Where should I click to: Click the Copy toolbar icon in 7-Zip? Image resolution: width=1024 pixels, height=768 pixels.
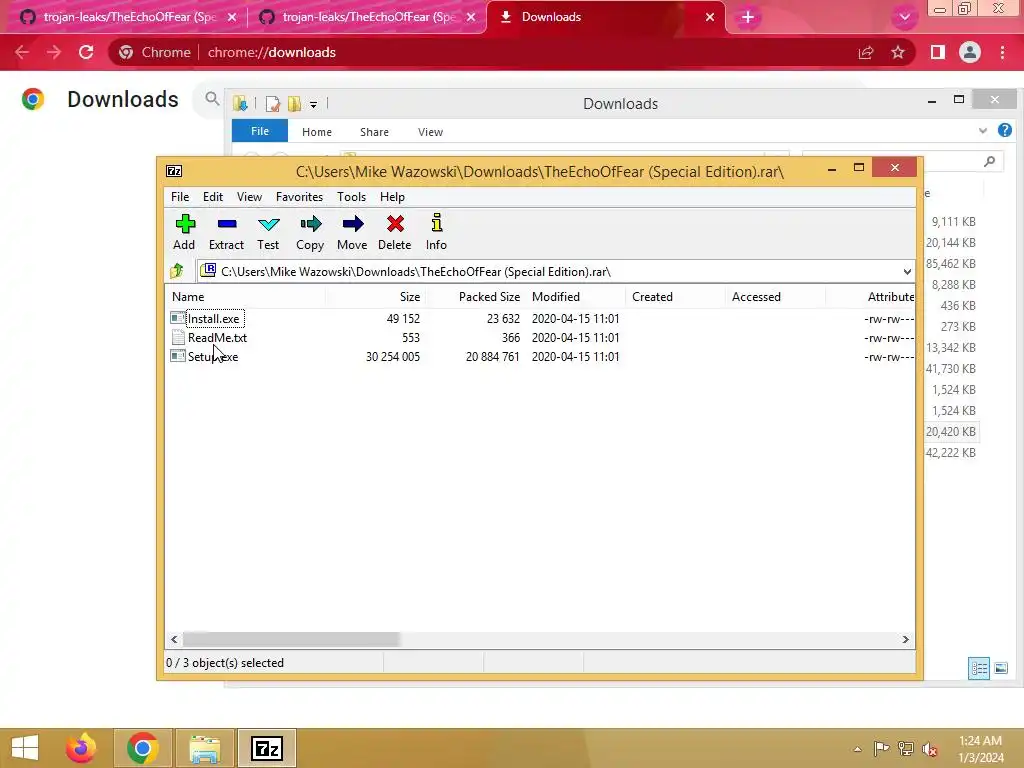310,232
